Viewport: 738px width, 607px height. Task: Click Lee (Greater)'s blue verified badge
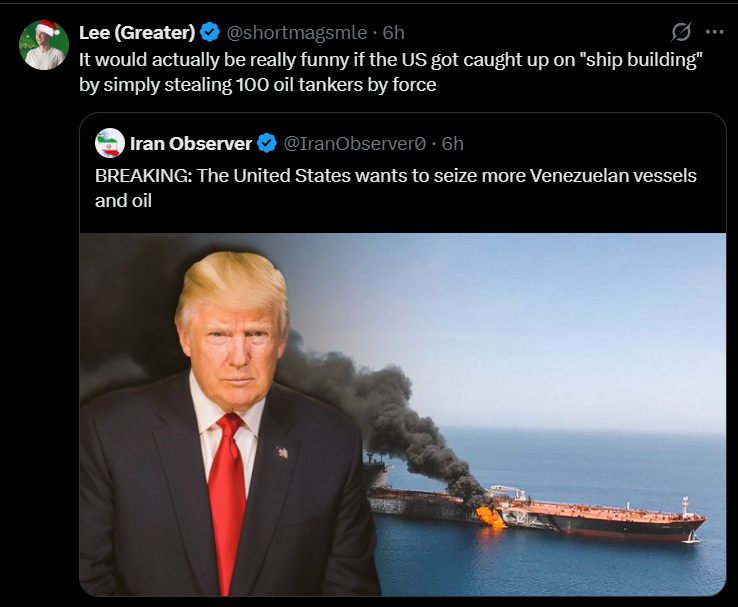tap(209, 32)
